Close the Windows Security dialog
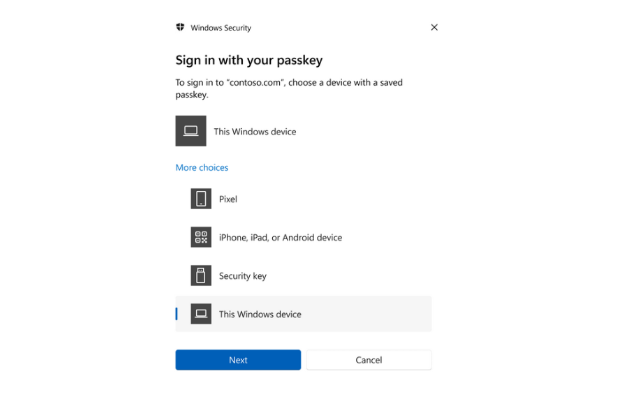The image size is (637, 393). click(434, 27)
